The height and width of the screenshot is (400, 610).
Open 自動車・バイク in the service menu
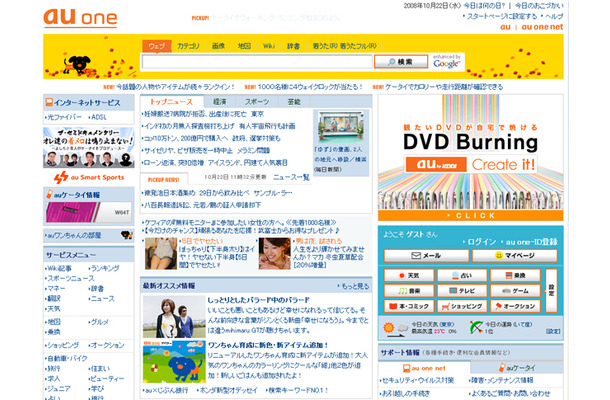pyautogui.click(x=67, y=358)
